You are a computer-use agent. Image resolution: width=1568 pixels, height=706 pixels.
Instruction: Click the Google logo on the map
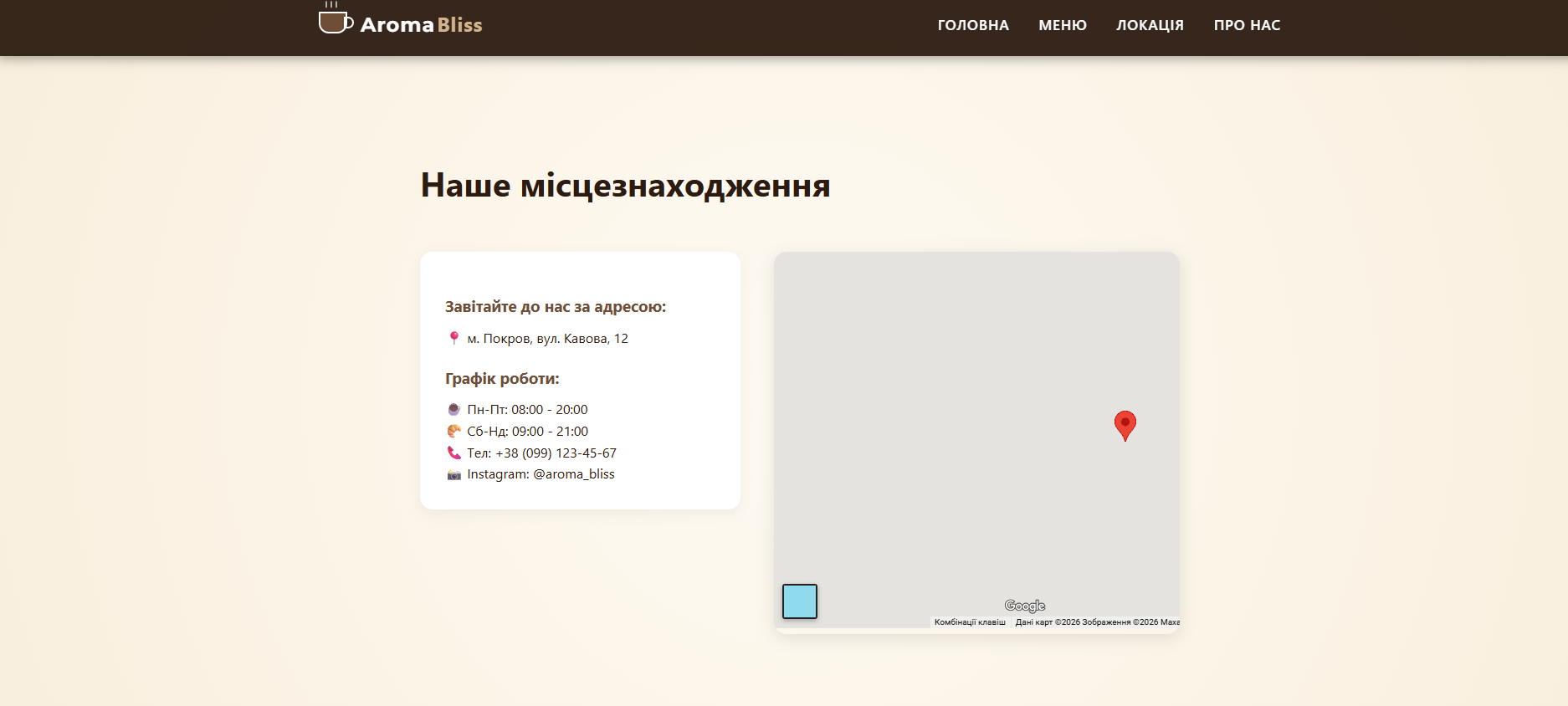point(1024,606)
